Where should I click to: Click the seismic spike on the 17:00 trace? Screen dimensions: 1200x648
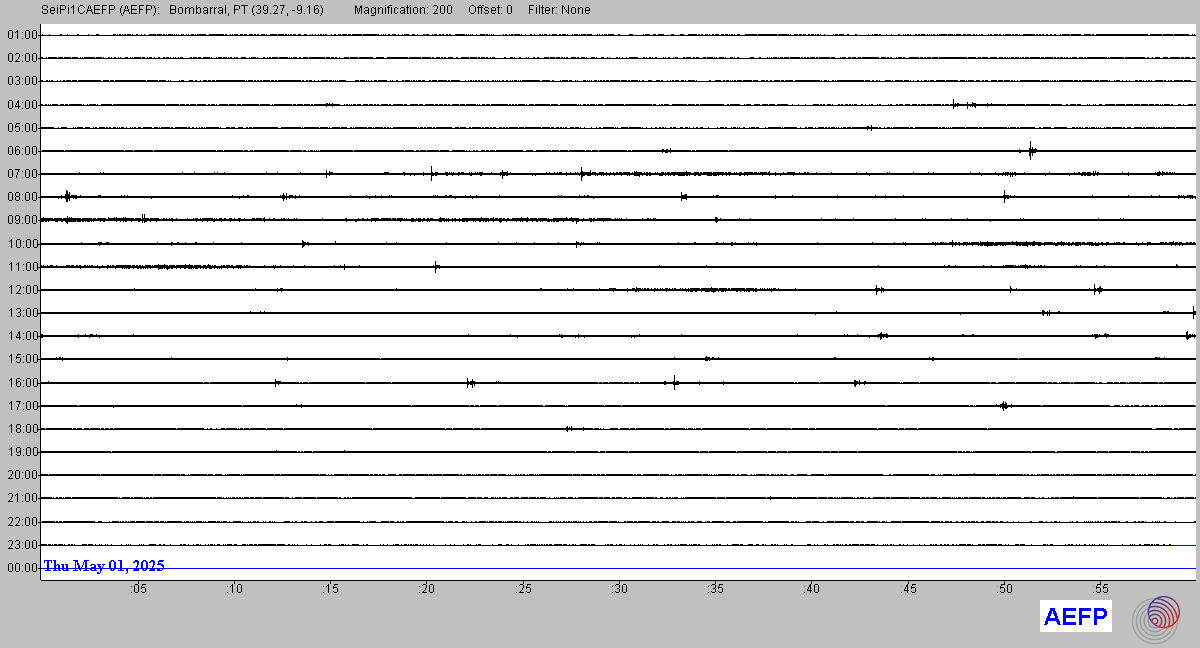[1004, 406]
